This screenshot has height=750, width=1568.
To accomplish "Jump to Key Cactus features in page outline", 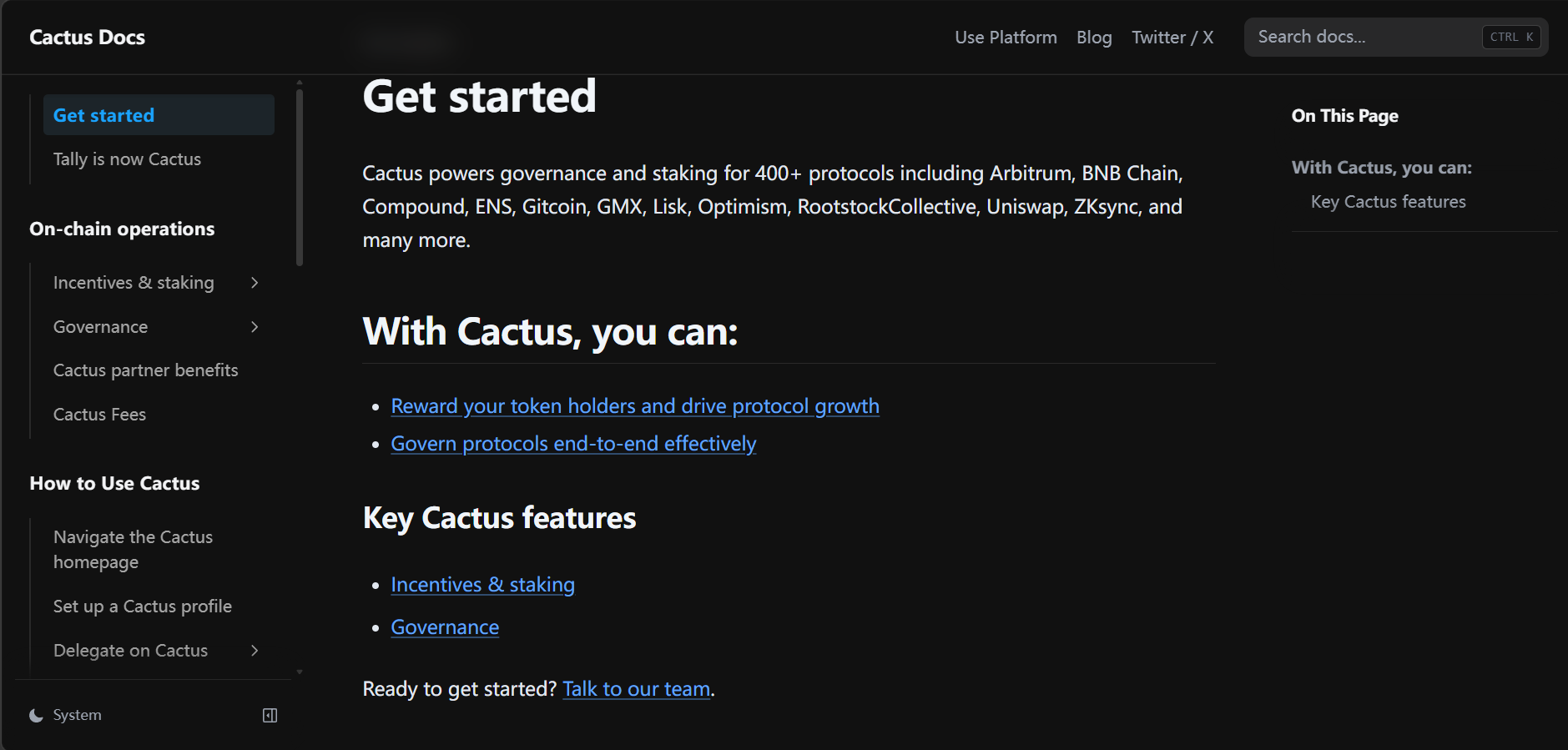I will (1388, 202).
